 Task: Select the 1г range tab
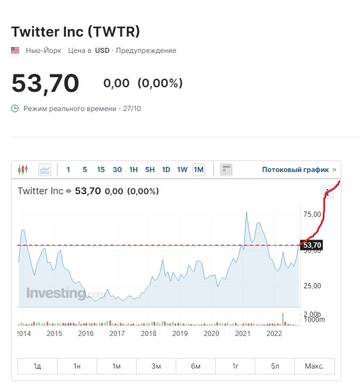pos(235,366)
